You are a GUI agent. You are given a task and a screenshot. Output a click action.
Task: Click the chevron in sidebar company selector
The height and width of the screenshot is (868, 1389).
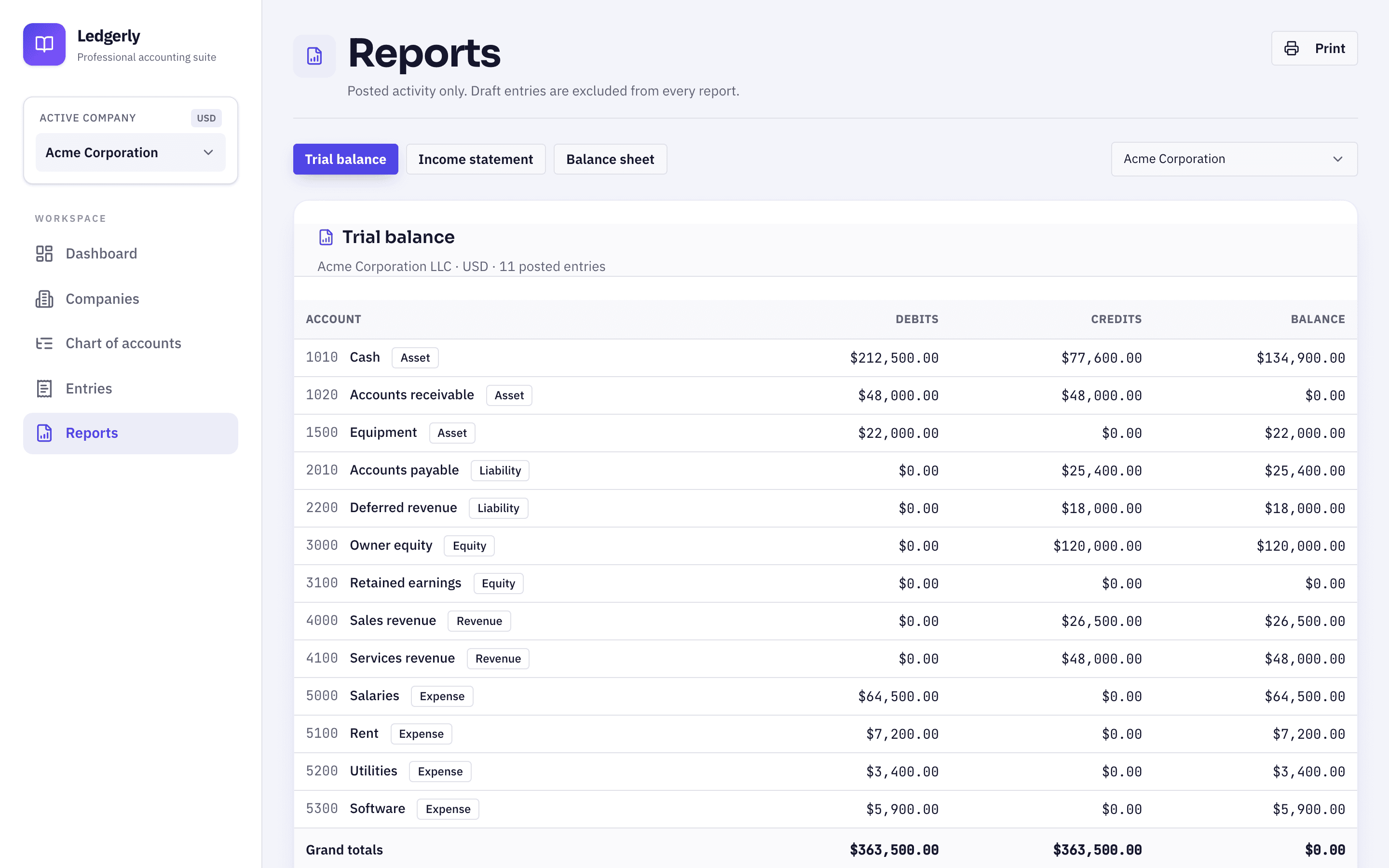pos(208,153)
